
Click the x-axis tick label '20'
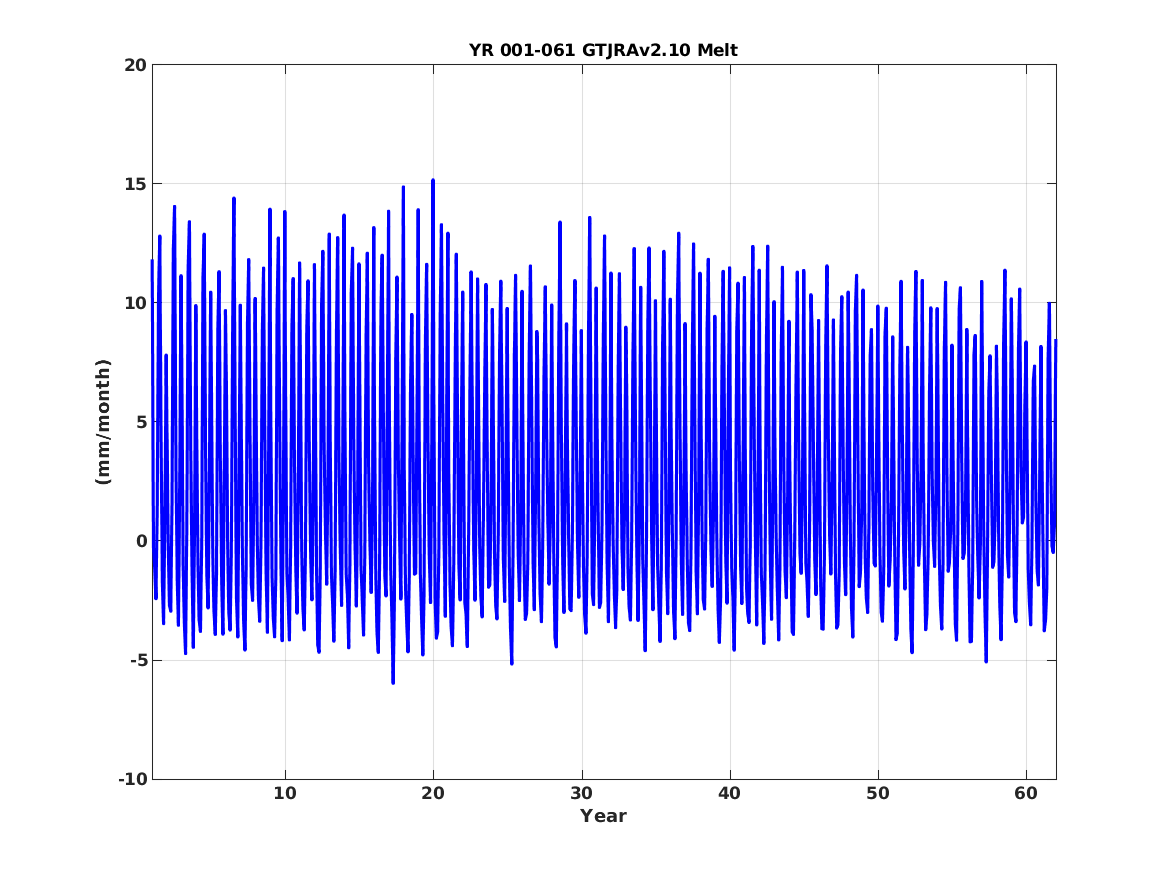[x=432, y=794]
